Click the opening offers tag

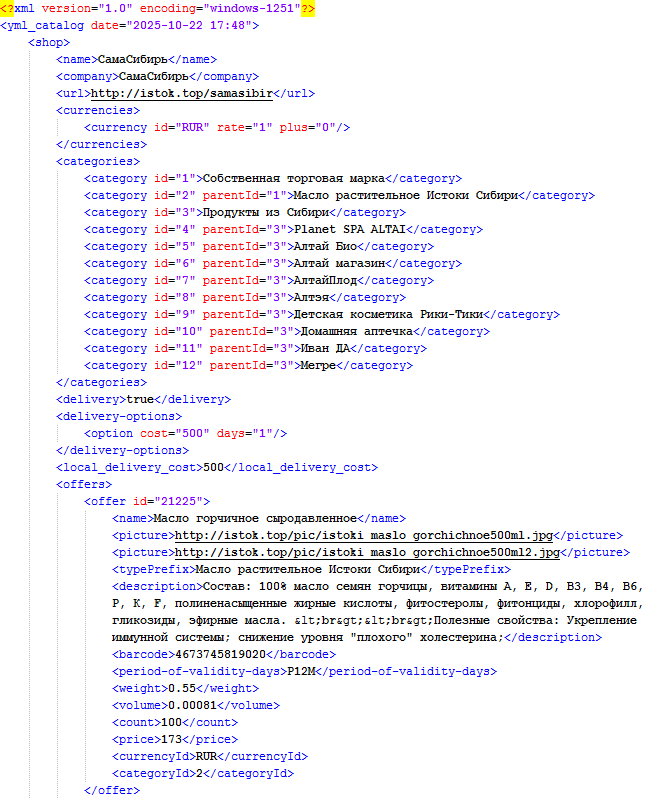click(x=84, y=484)
